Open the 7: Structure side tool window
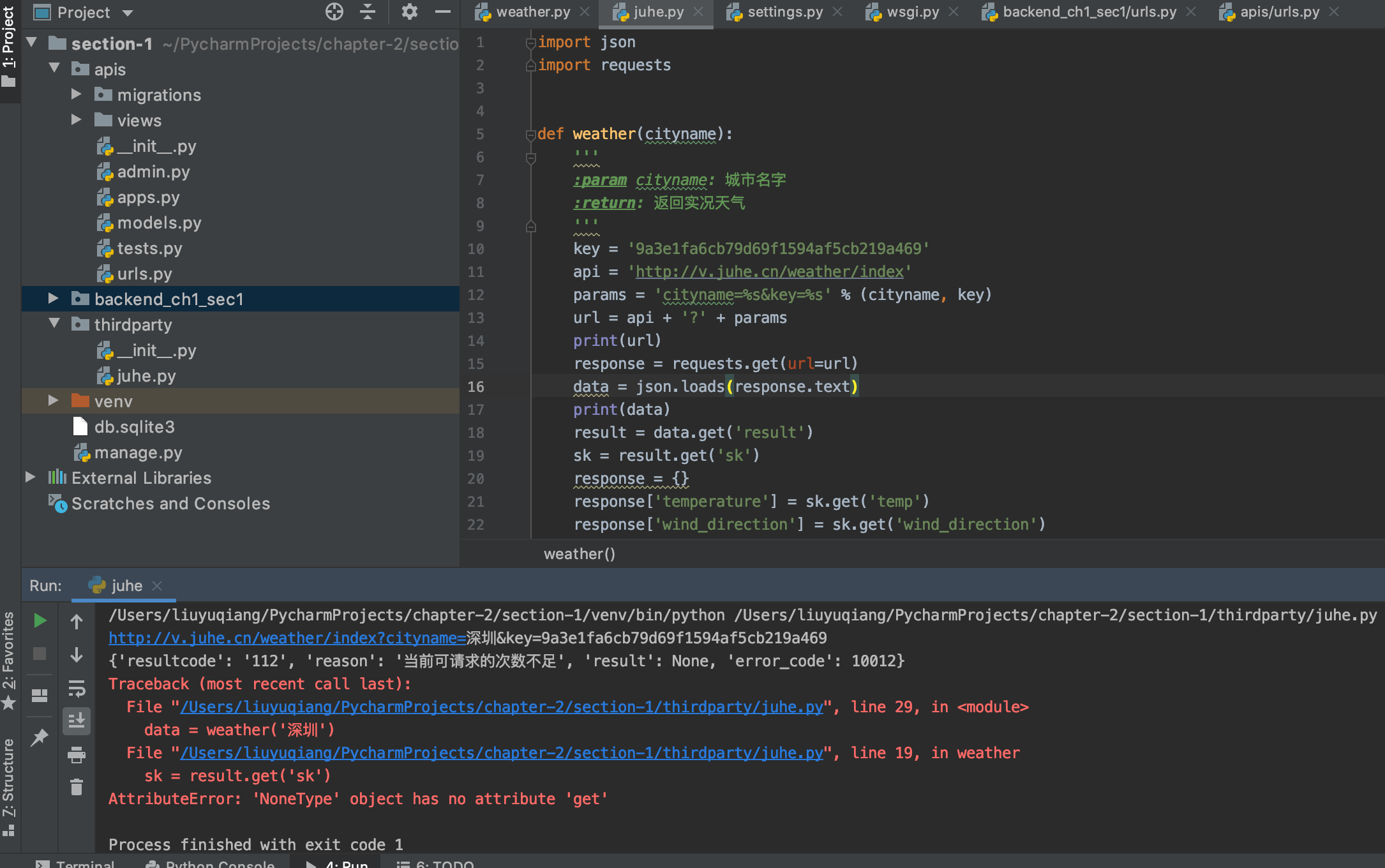 click(x=9, y=786)
